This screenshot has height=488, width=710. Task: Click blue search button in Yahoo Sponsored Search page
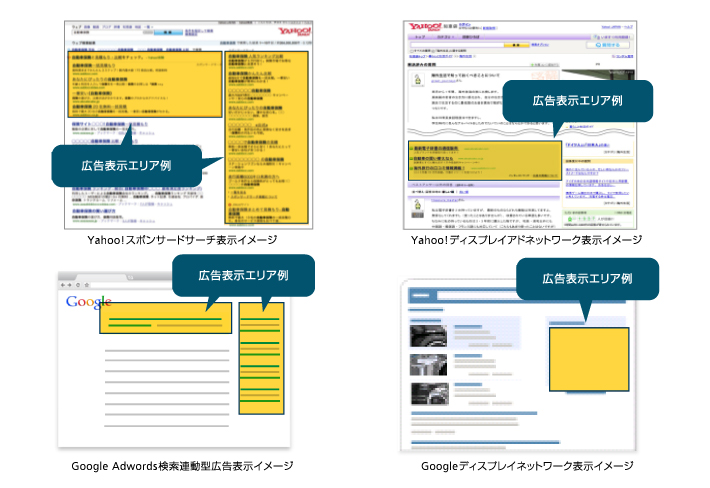tap(168, 33)
